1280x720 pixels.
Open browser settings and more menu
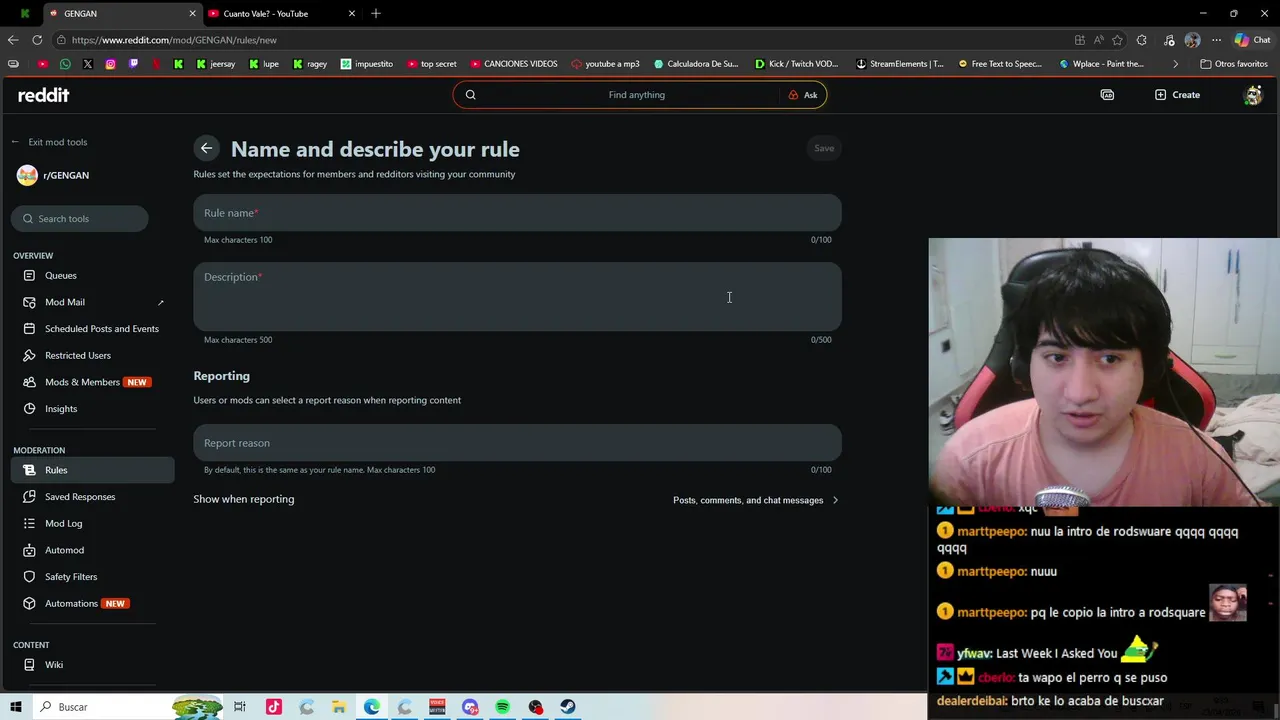pyautogui.click(x=1216, y=40)
